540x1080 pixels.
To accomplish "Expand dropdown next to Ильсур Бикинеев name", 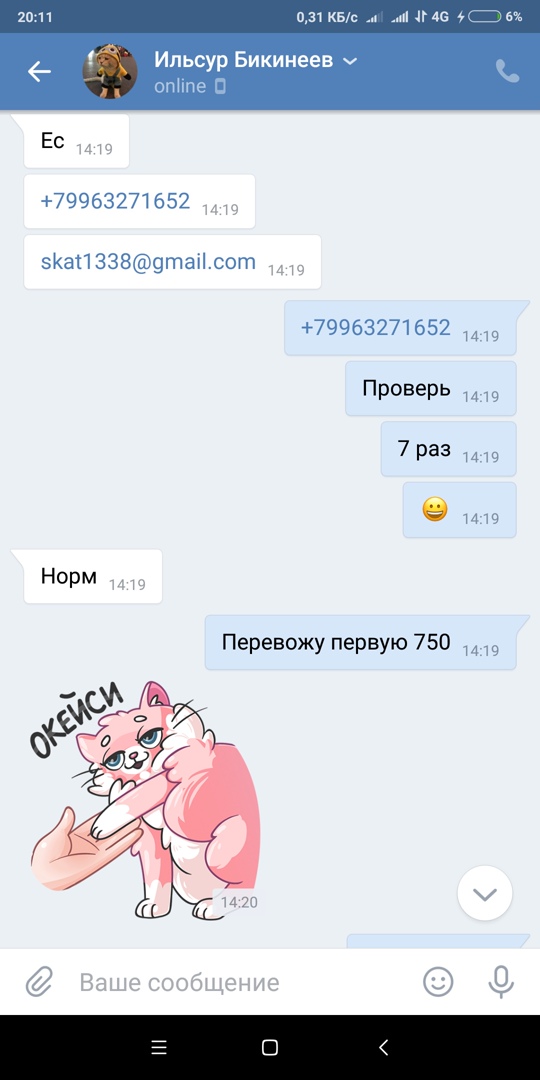I will click(x=350, y=61).
